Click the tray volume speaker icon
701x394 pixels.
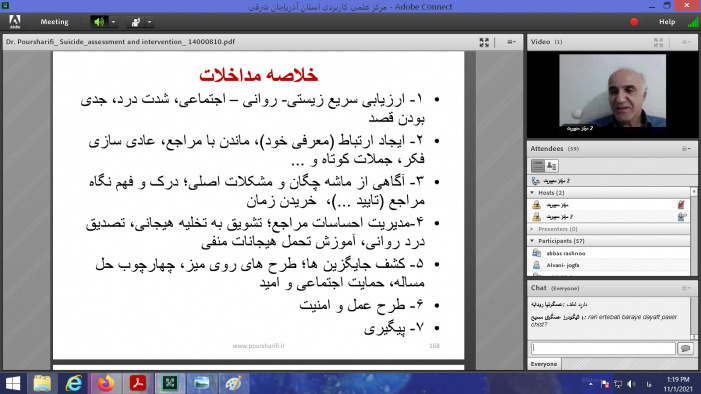pos(631,384)
